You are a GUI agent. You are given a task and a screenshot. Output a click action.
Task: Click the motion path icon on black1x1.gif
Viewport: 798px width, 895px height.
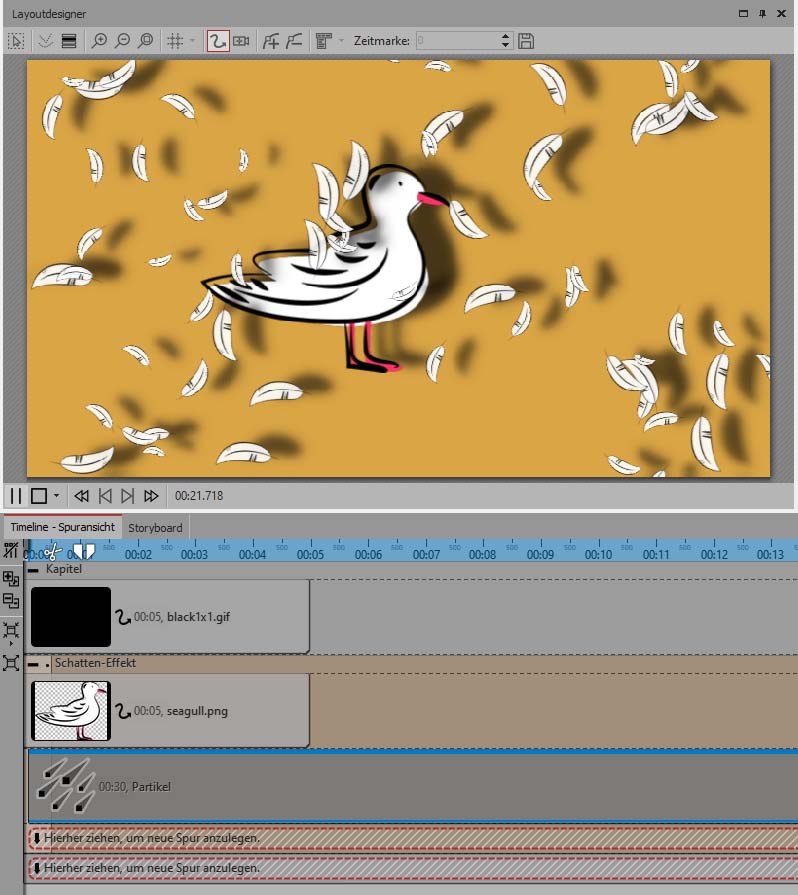pyautogui.click(x=123, y=617)
